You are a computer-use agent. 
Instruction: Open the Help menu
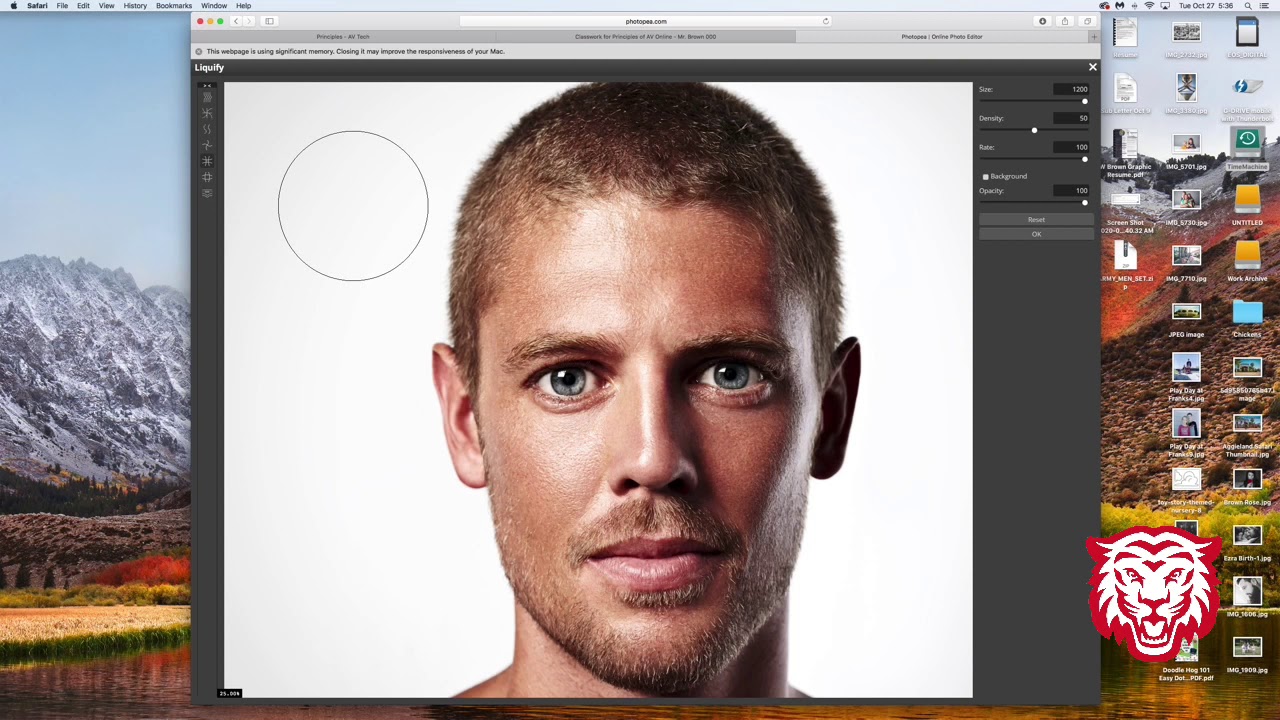click(x=243, y=6)
